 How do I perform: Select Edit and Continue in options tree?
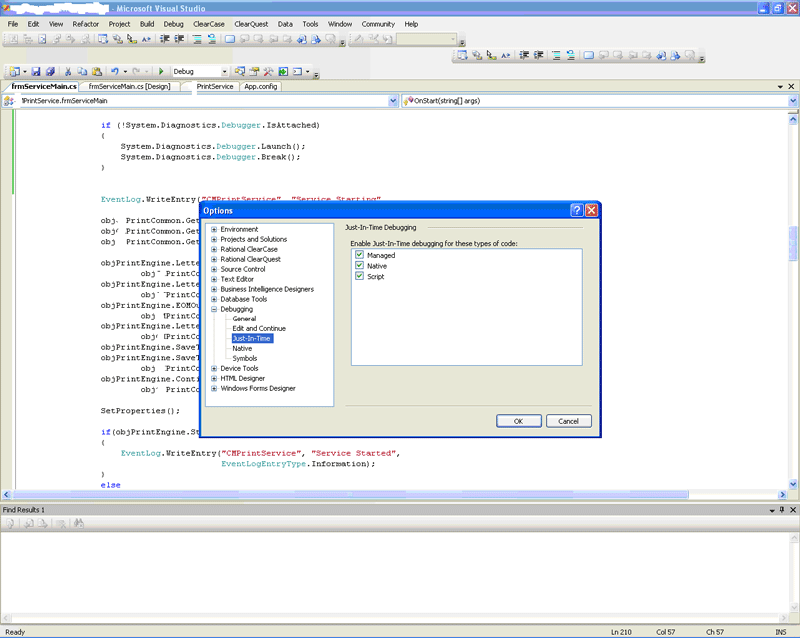tap(257, 329)
